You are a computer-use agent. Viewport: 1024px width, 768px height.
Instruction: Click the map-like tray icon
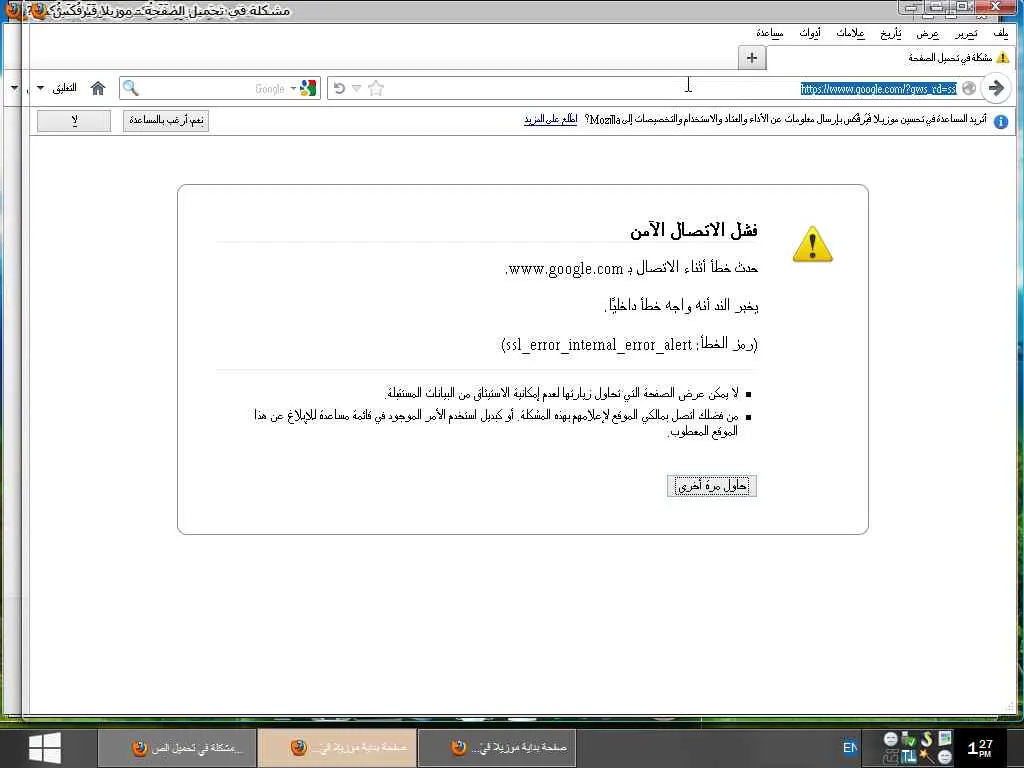(x=945, y=739)
